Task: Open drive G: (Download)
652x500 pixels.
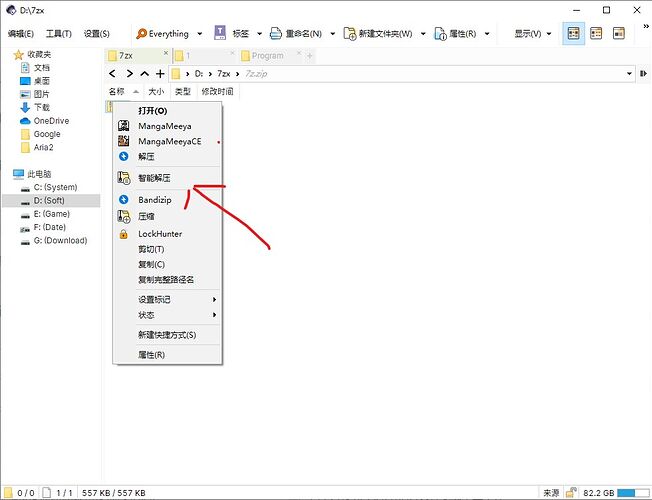Action: coord(54,241)
